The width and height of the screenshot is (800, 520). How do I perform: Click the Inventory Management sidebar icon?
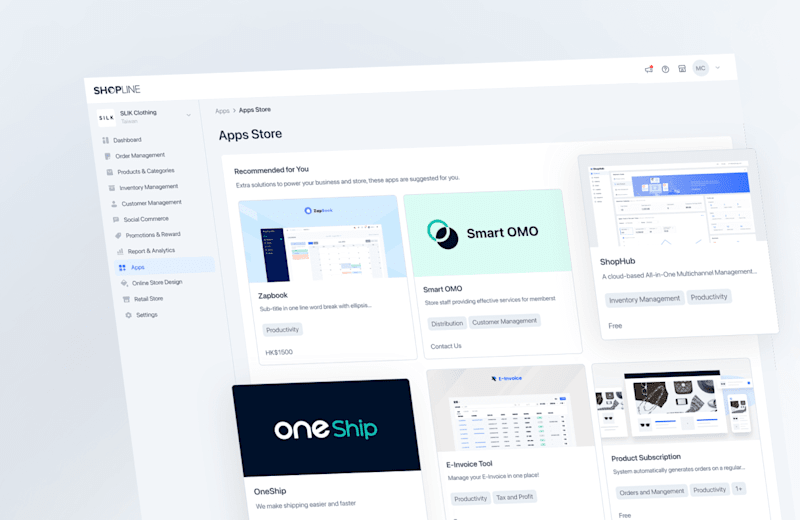click(112, 188)
